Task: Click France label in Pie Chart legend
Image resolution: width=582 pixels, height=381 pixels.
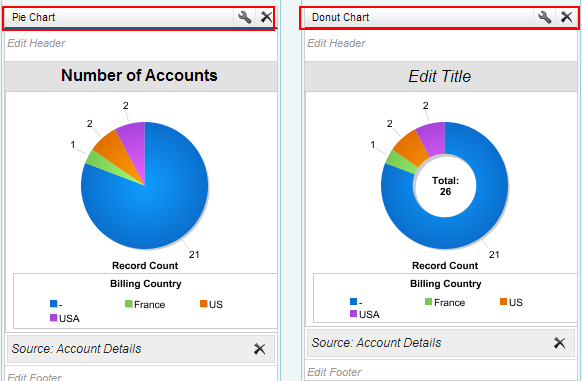Action: pyautogui.click(x=150, y=305)
